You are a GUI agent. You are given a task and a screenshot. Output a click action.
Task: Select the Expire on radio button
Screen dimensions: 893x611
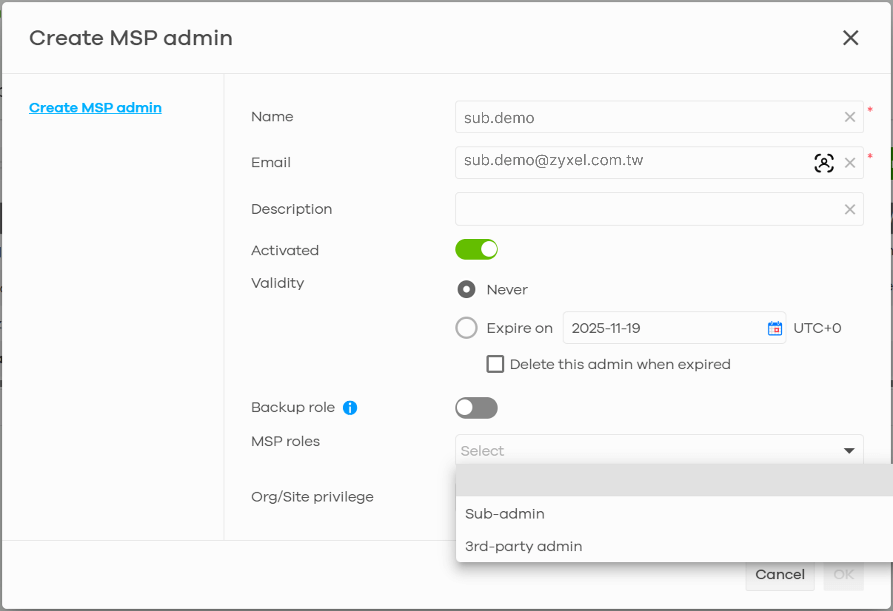pyautogui.click(x=467, y=327)
